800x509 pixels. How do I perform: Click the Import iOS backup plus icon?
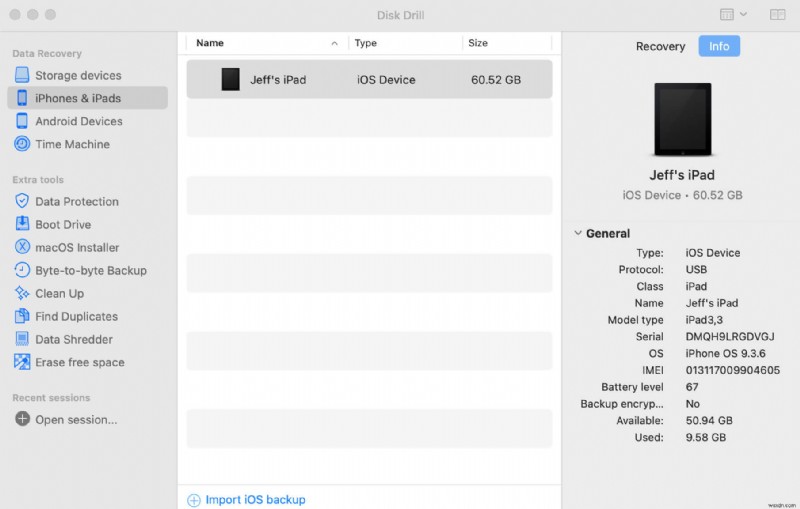(x=194, y=500)
